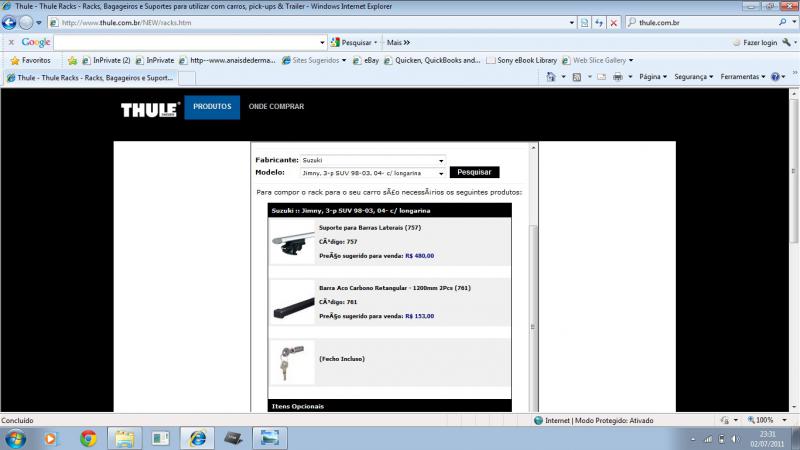The height and width of the screenshot is (450, 800).
Task: Open Sony eBook Library favorite
Action: pos(521,60)
